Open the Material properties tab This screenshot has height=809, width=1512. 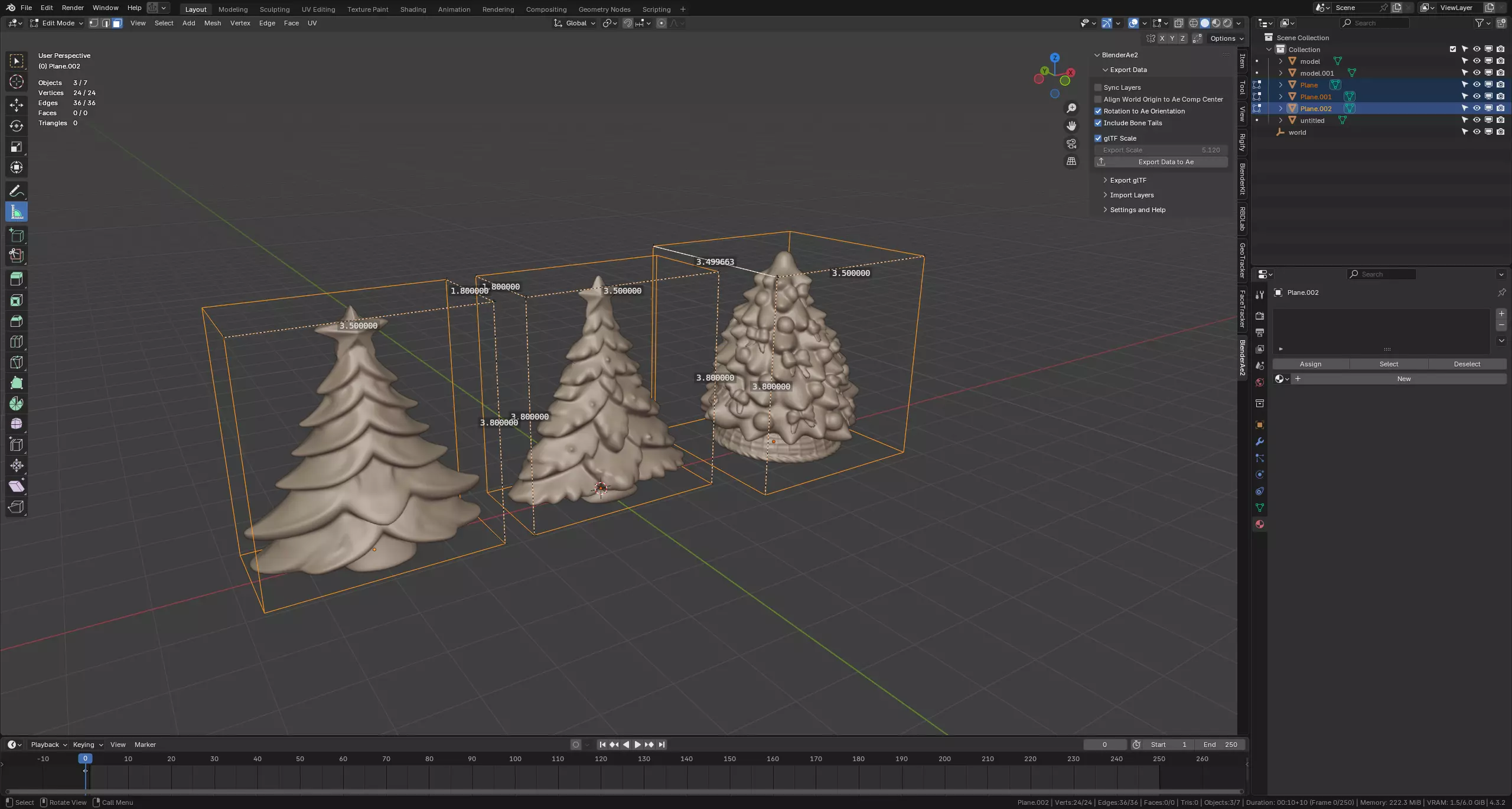(x=1260, y=524)
